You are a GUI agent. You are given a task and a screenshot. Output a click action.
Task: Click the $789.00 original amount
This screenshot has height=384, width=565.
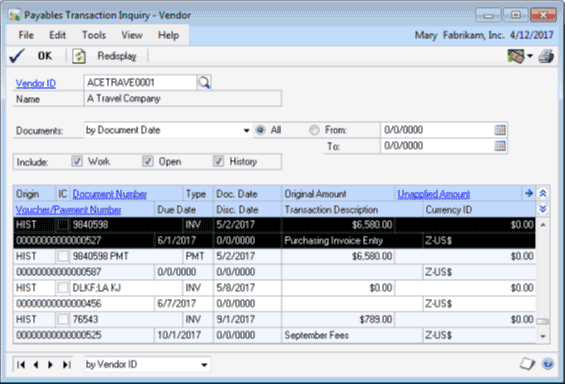(x=375, y=319)
